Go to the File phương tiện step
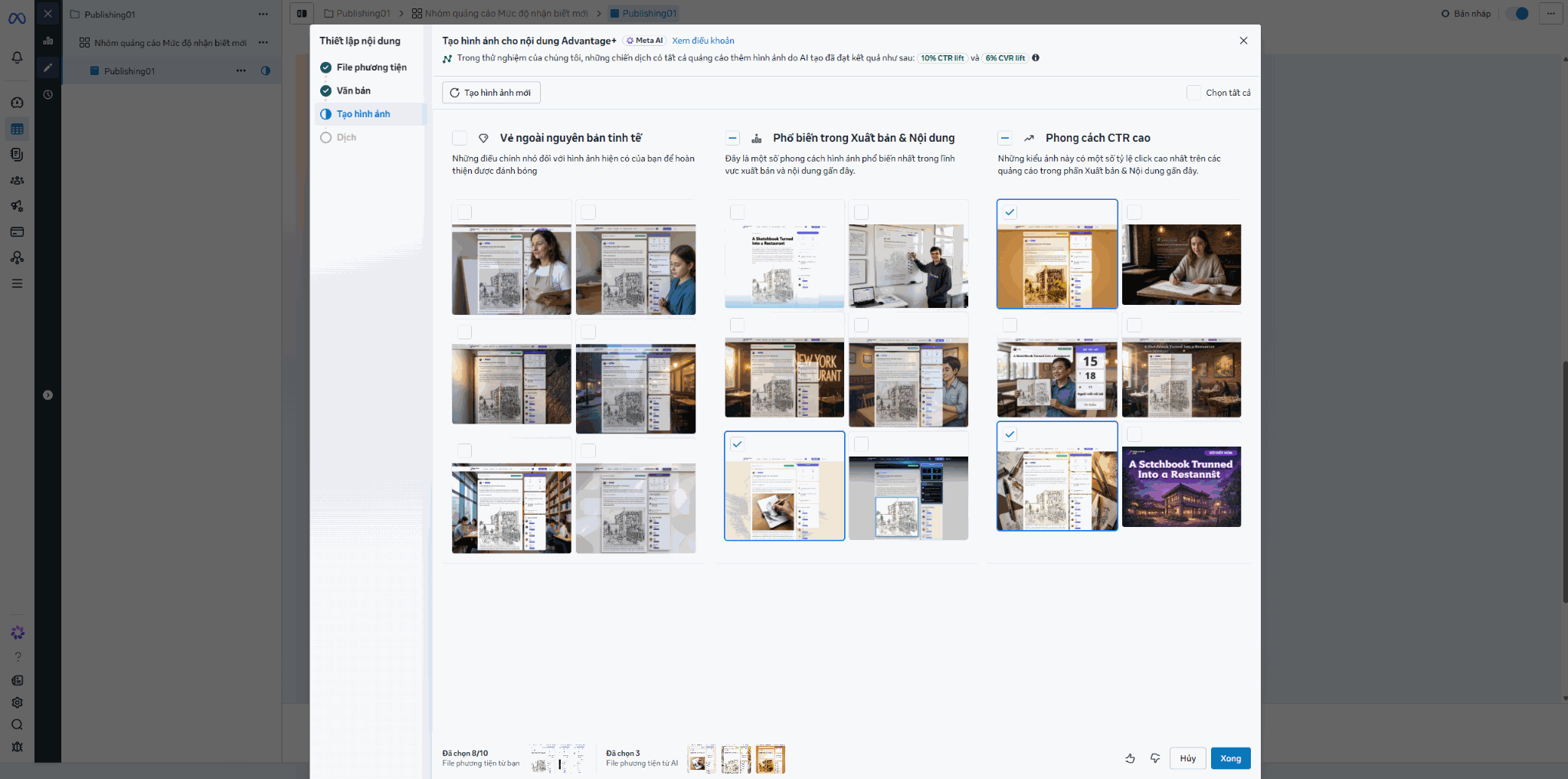 pyautogui.click(x=372, y=67)
